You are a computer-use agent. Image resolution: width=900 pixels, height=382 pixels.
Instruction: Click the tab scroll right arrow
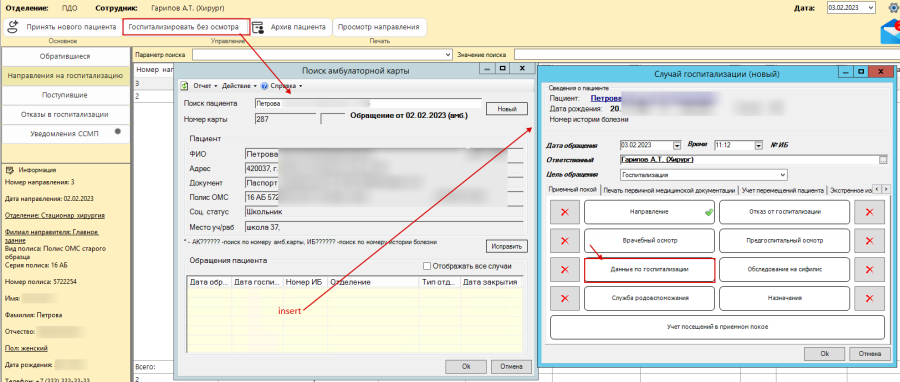(x=886, y=189)
